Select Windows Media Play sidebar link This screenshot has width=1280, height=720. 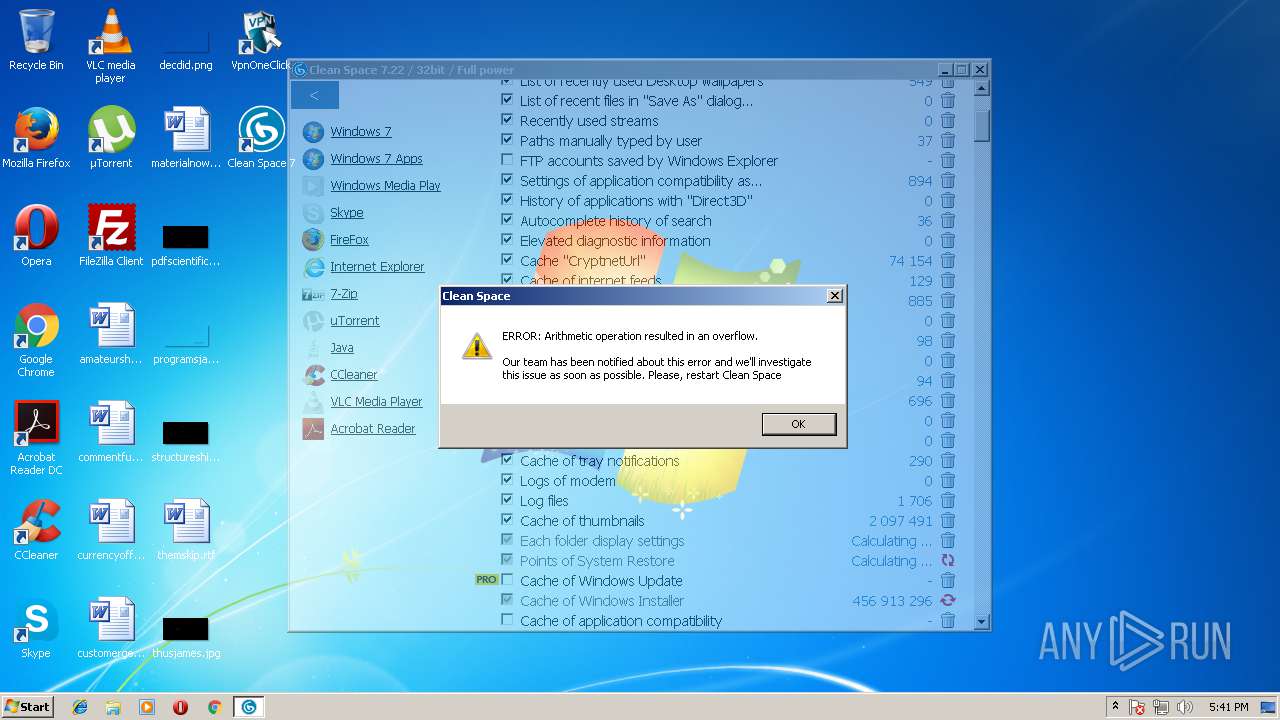tap(385, 186)
